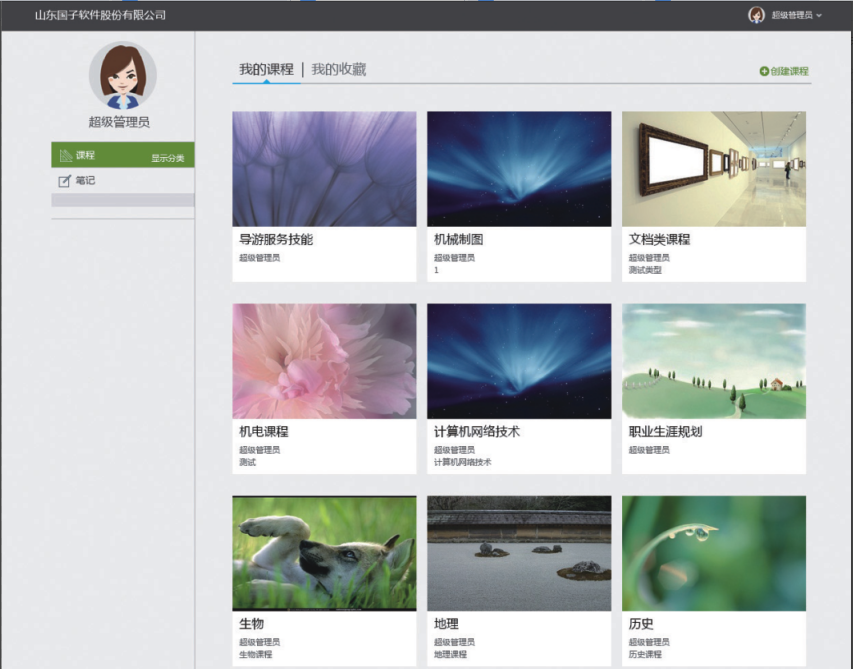The image size is (853, 669).
Task: Click the 文档类课程 course title
Action: 659,239
